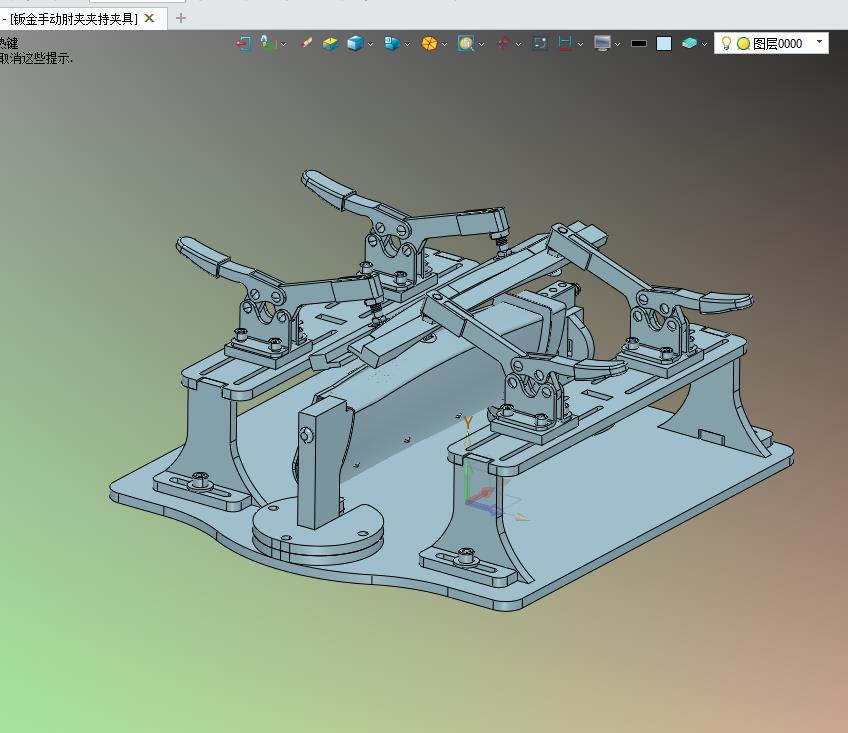
Task: Click the black color swatch in toolbar
Action: (x=639, y=44)
